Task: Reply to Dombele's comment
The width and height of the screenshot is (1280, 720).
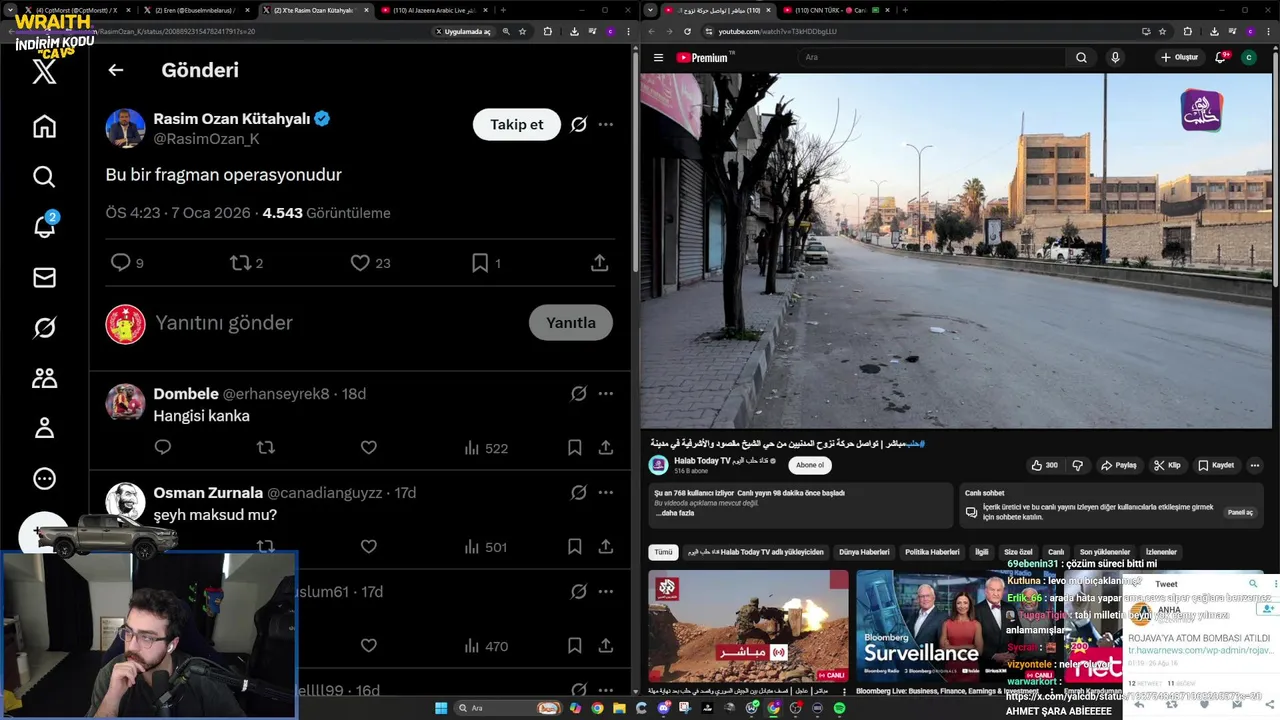Action: click(x=163, y=448)
